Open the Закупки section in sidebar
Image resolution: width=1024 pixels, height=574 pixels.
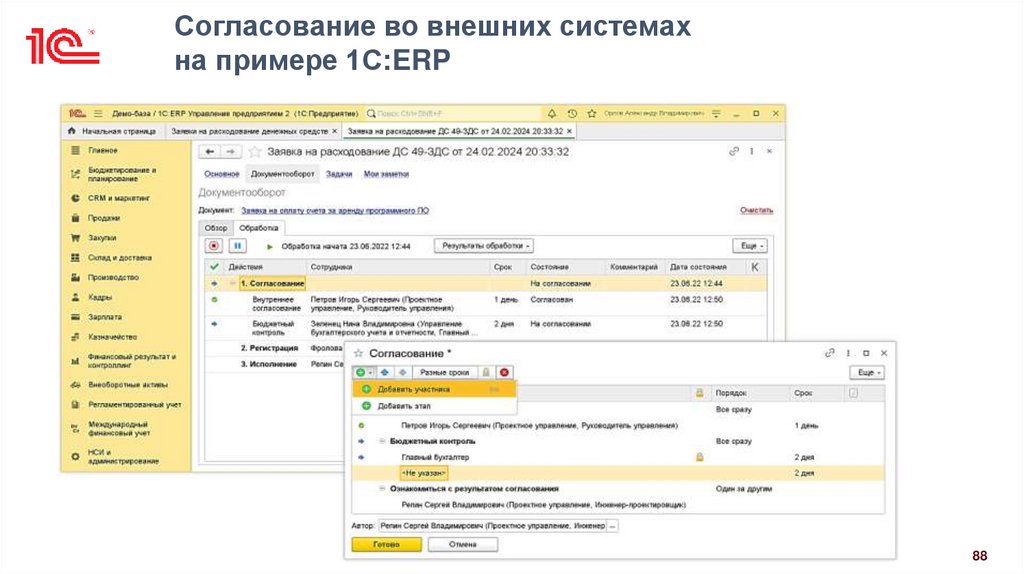pyautogui.click(x=103, y=238)
